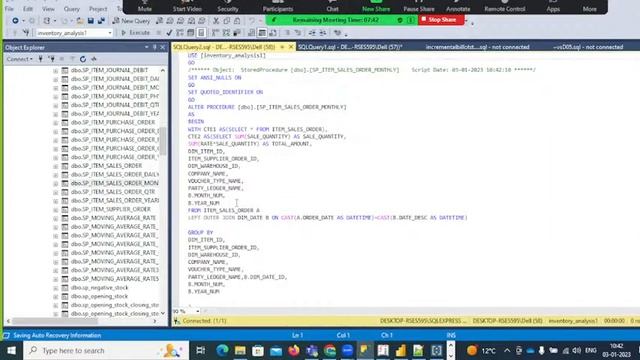Click the Execute query button

[136, 33]
